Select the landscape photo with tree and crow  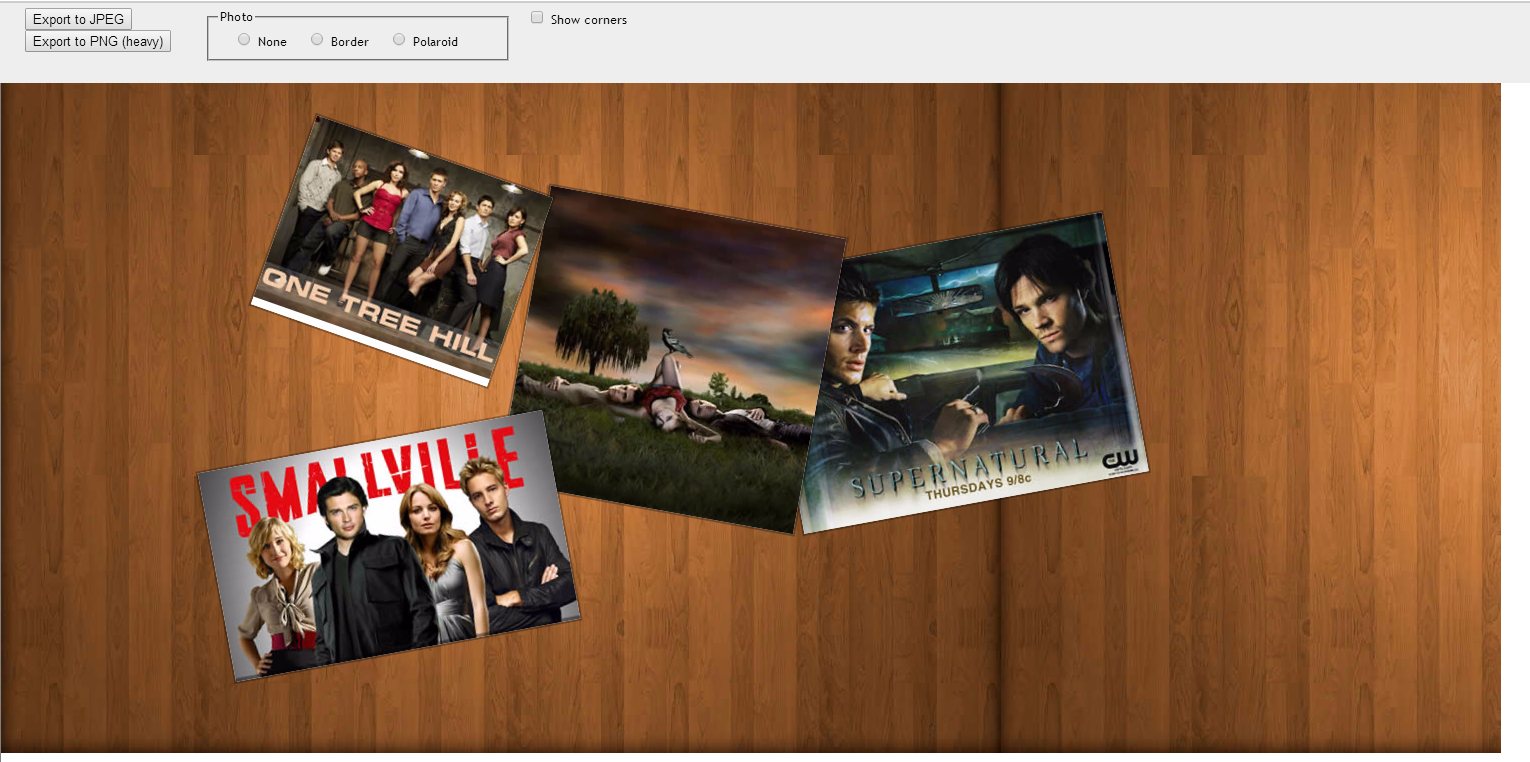click(x=679, y=360)
